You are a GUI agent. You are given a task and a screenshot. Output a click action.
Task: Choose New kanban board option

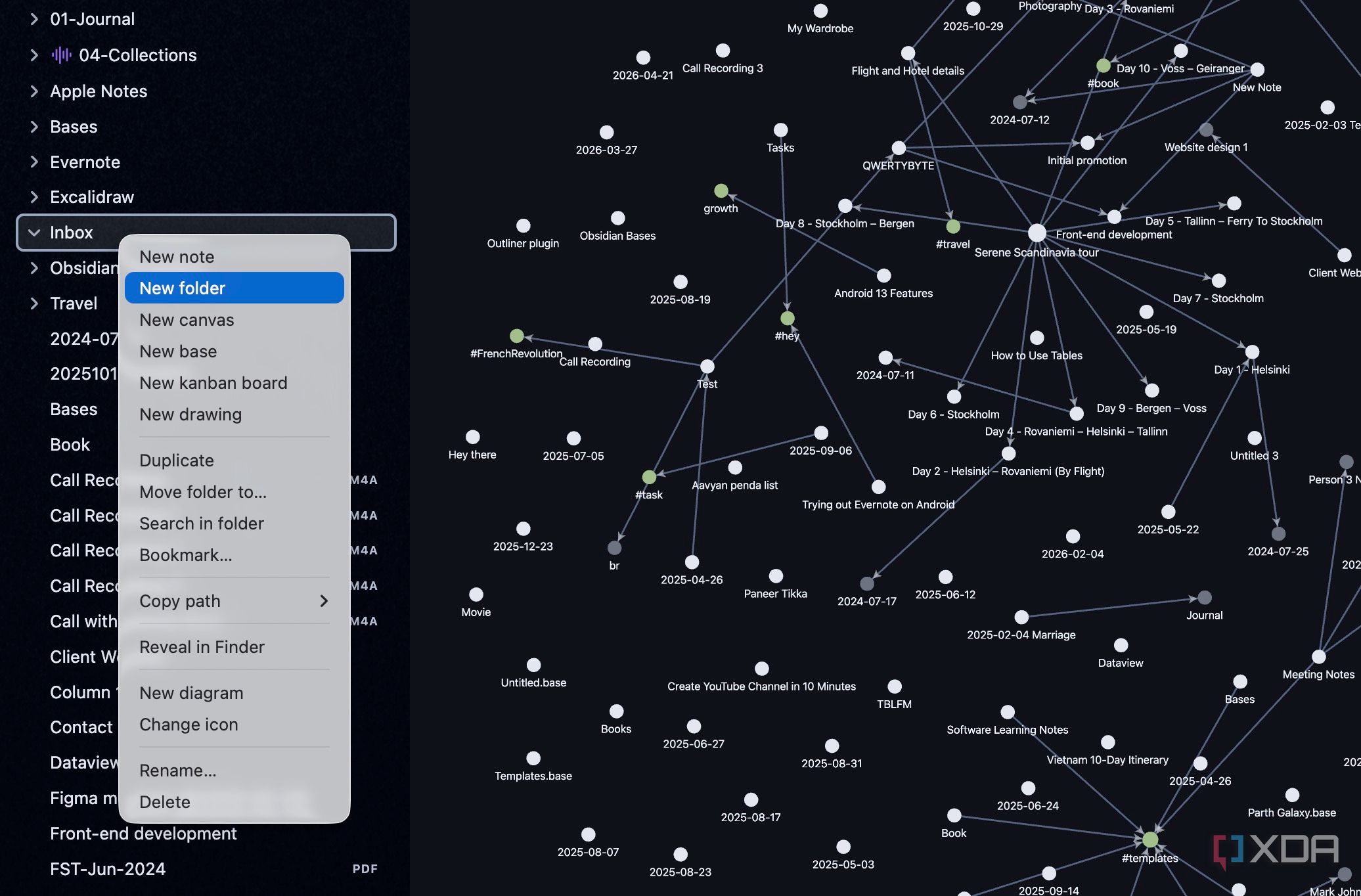[234, 383]
